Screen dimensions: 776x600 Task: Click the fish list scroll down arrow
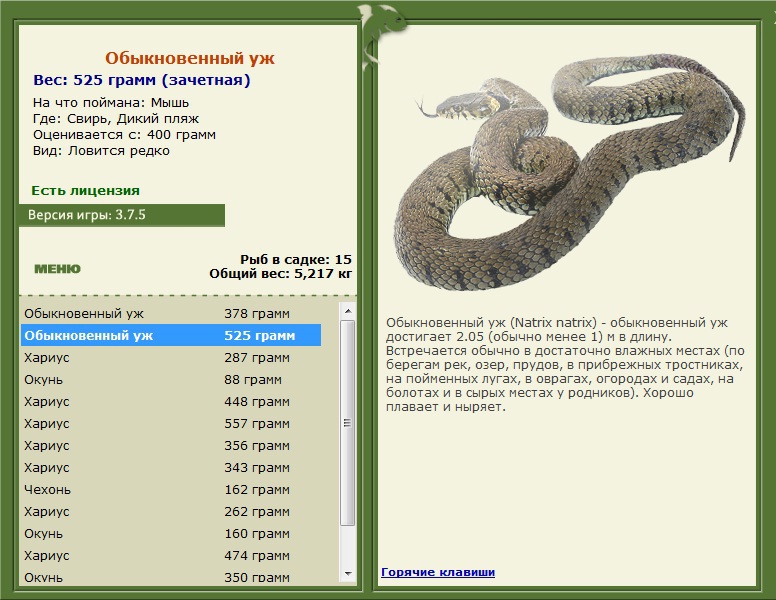pos(348,573)
